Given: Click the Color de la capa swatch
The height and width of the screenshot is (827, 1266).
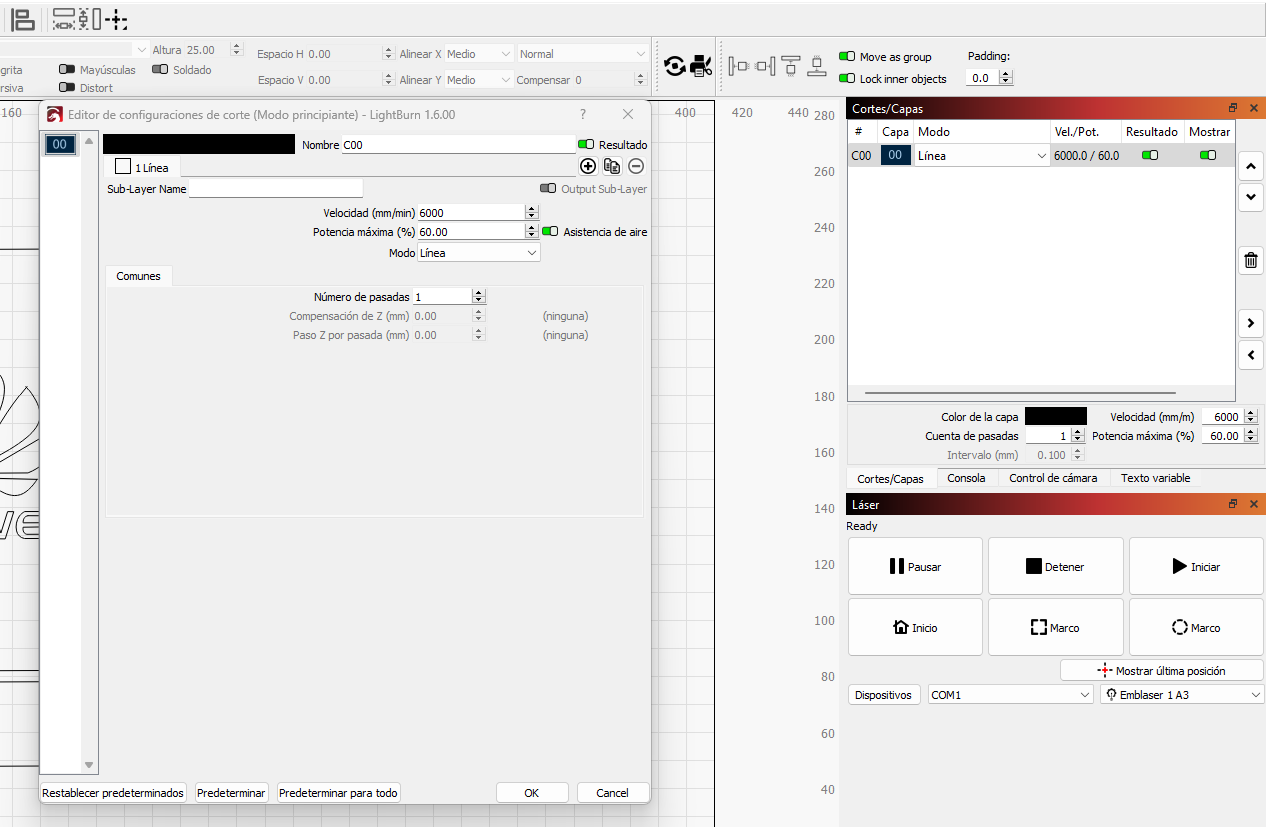Looking at the screenshot, I should (x=1055, y=416).
